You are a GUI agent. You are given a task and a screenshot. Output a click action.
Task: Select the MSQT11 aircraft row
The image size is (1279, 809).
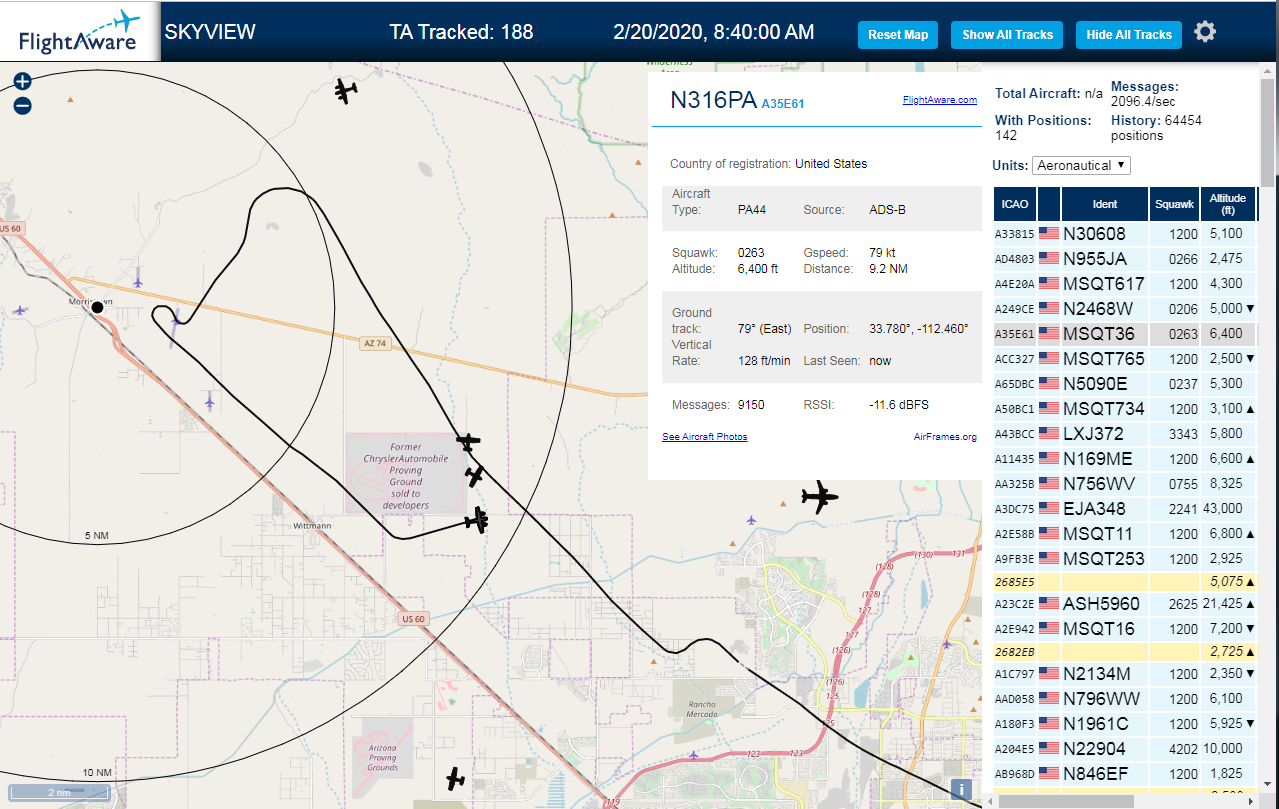pos(1125,534)
